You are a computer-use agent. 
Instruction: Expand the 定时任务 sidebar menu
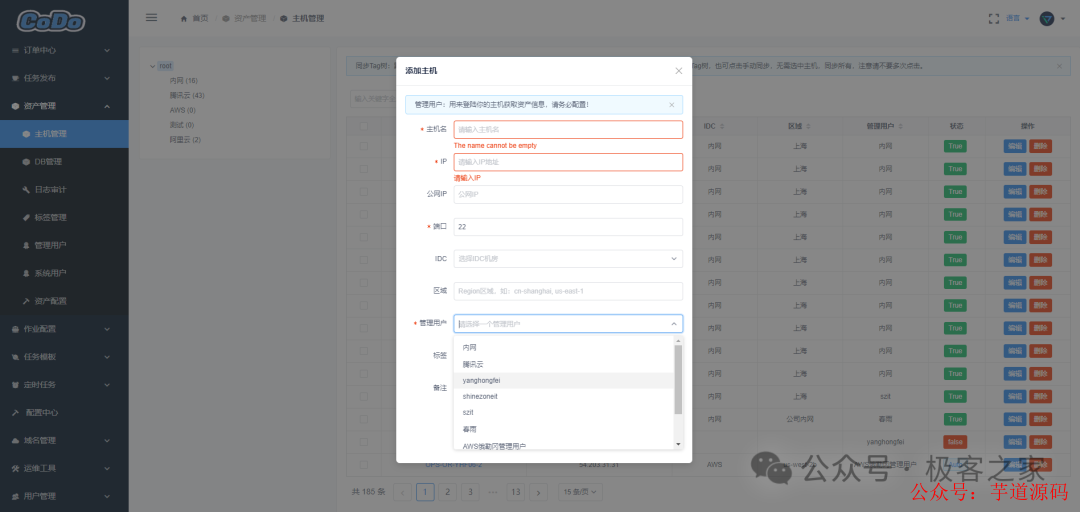coord(64,385)
